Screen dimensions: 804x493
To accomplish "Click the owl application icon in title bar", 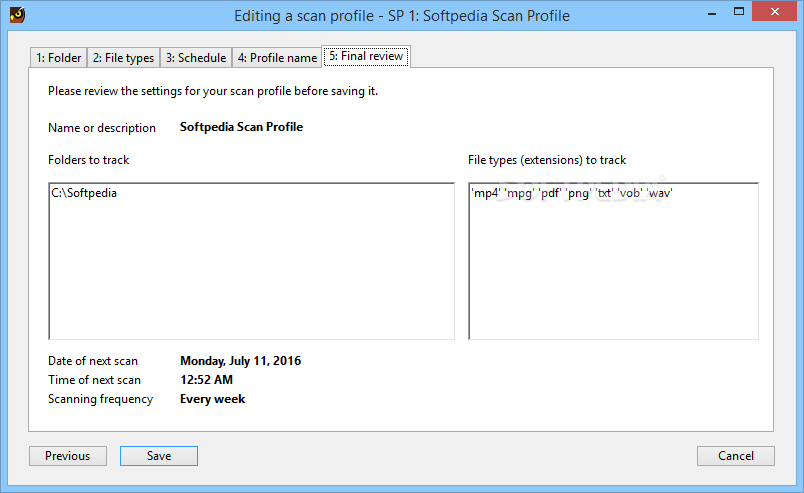I will [x=17, y=15].
